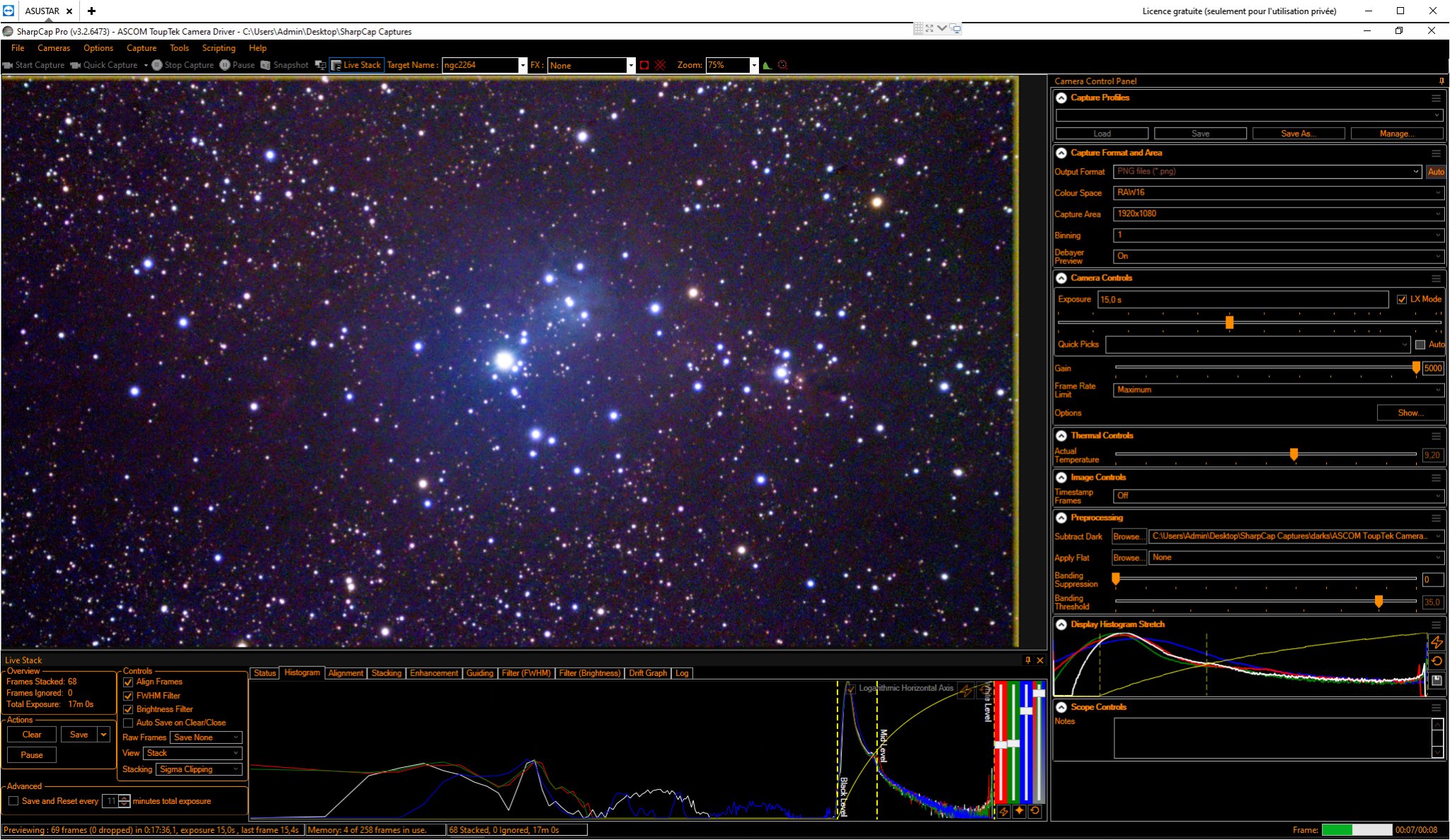Image resolution: width=1450 pixels, height=840 pixels.
Task: Click the red circular focus icon after Zoom
Action: (x=782, y=65)
